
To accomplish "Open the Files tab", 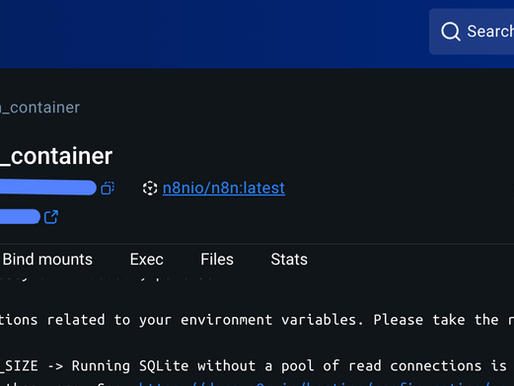I will [217, 259].
